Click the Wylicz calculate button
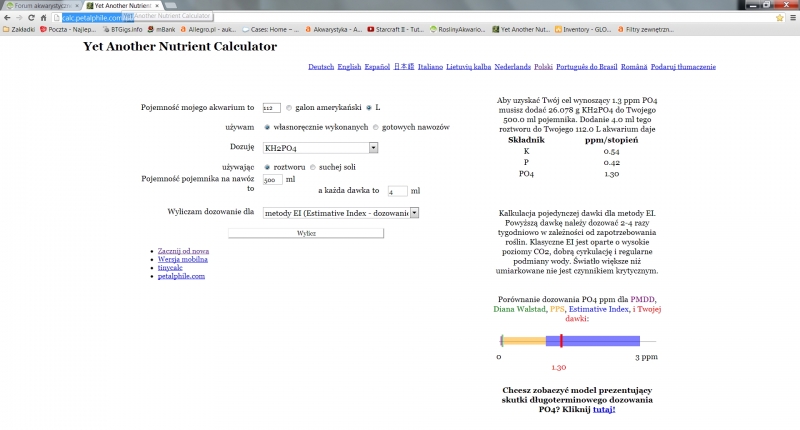The width and height of the screenshot is (800, 430). point(306,233)
